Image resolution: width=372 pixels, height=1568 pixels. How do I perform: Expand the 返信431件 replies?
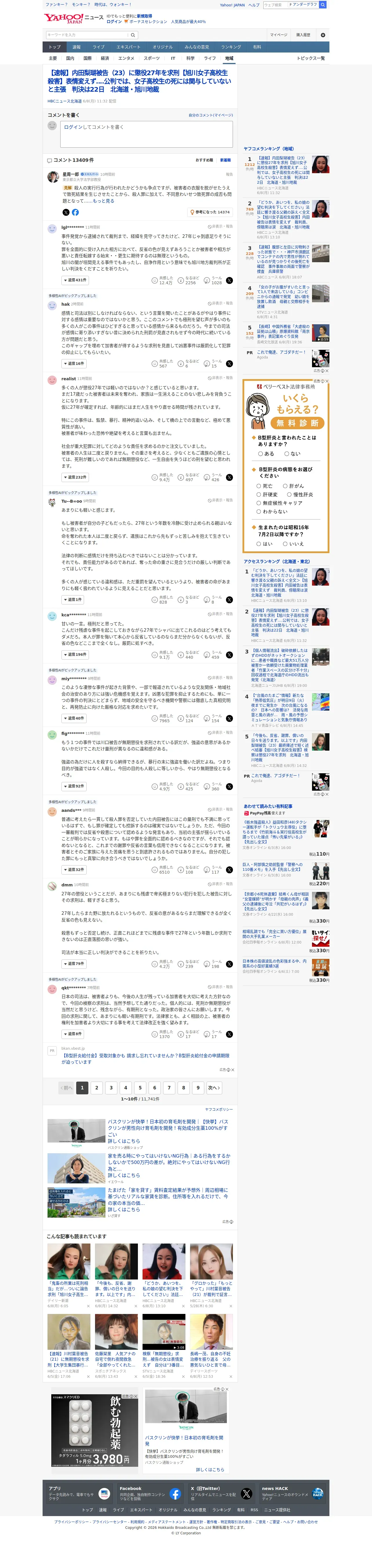[75, 280]
